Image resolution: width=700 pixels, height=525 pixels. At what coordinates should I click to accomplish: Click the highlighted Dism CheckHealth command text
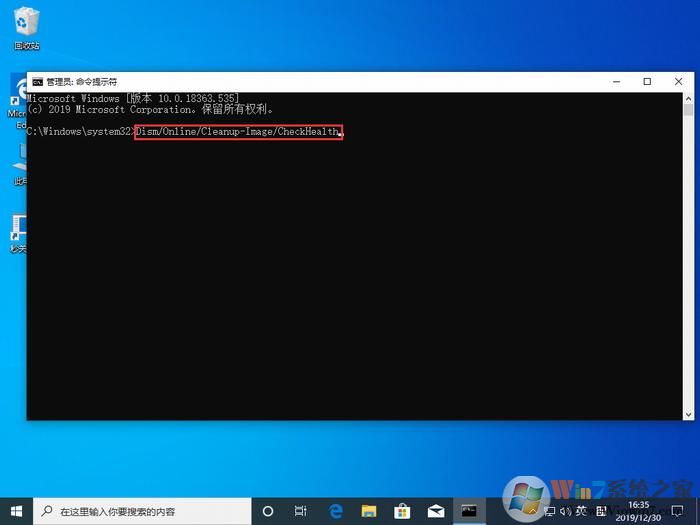[238, 132]
